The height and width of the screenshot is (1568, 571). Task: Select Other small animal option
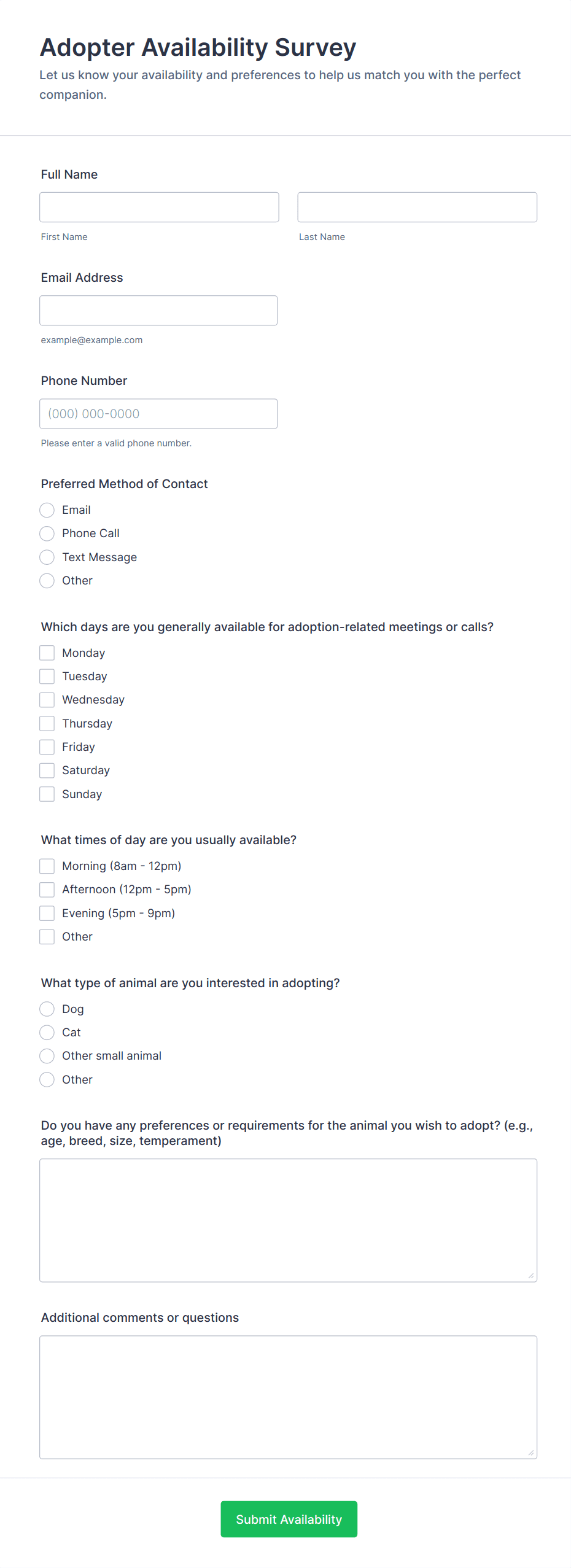click(x=47, y=1055)
